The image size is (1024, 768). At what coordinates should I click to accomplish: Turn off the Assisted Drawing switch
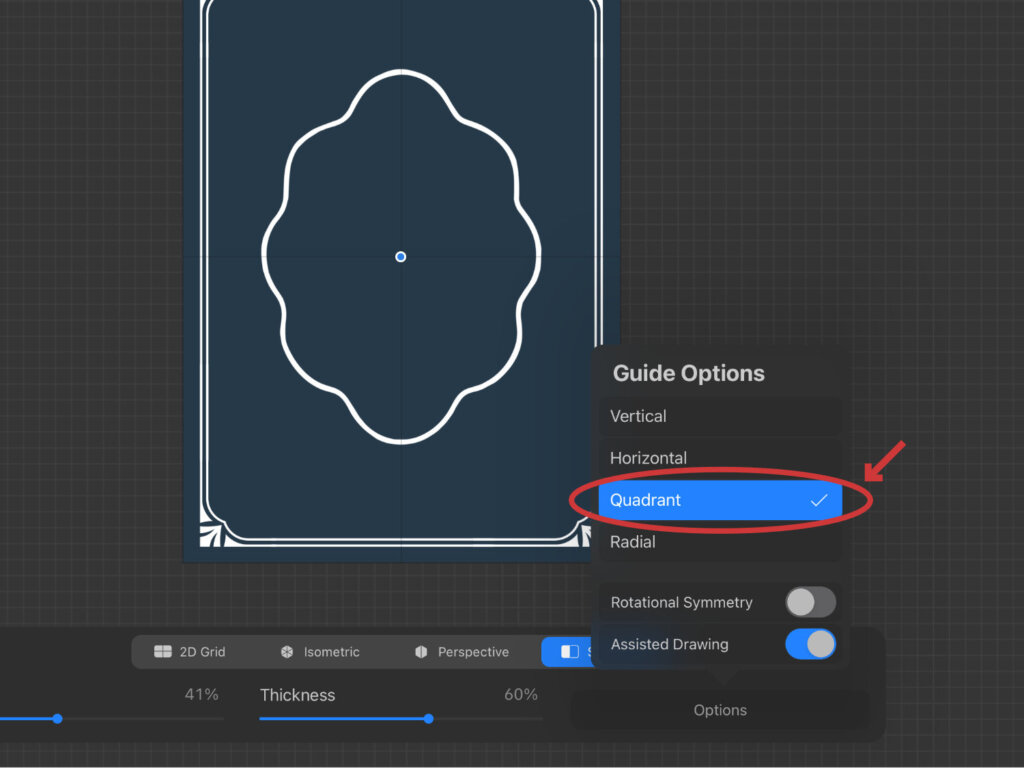(x=810, y=644)
